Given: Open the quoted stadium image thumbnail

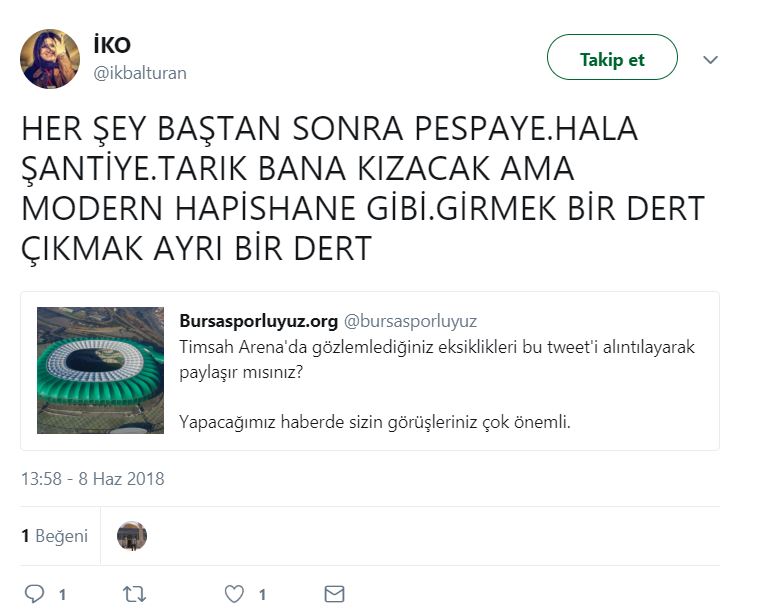Looking at the screenshot, I should click(x=100, y=370).
